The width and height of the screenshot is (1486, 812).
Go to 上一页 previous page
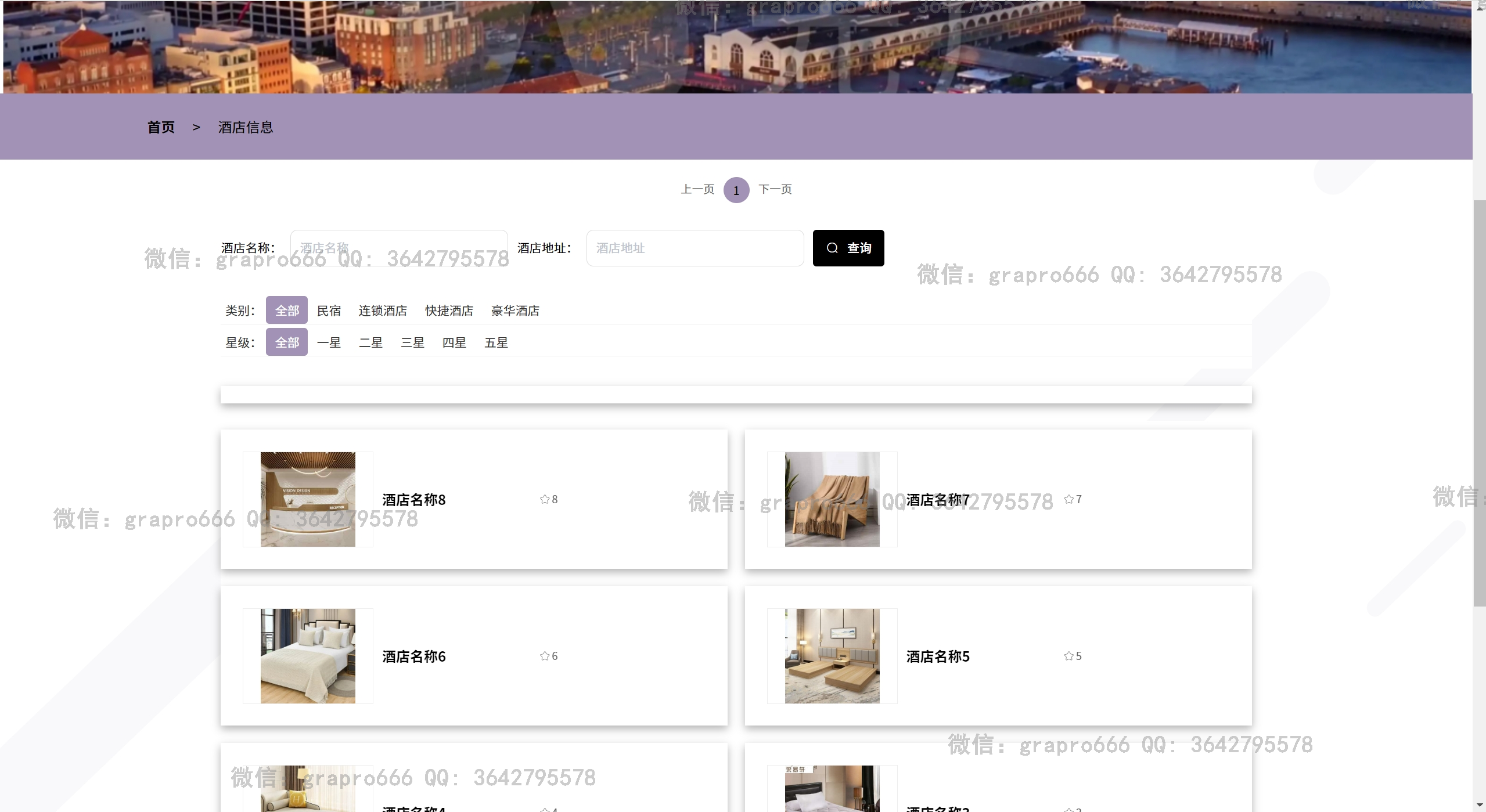[697, 189]
